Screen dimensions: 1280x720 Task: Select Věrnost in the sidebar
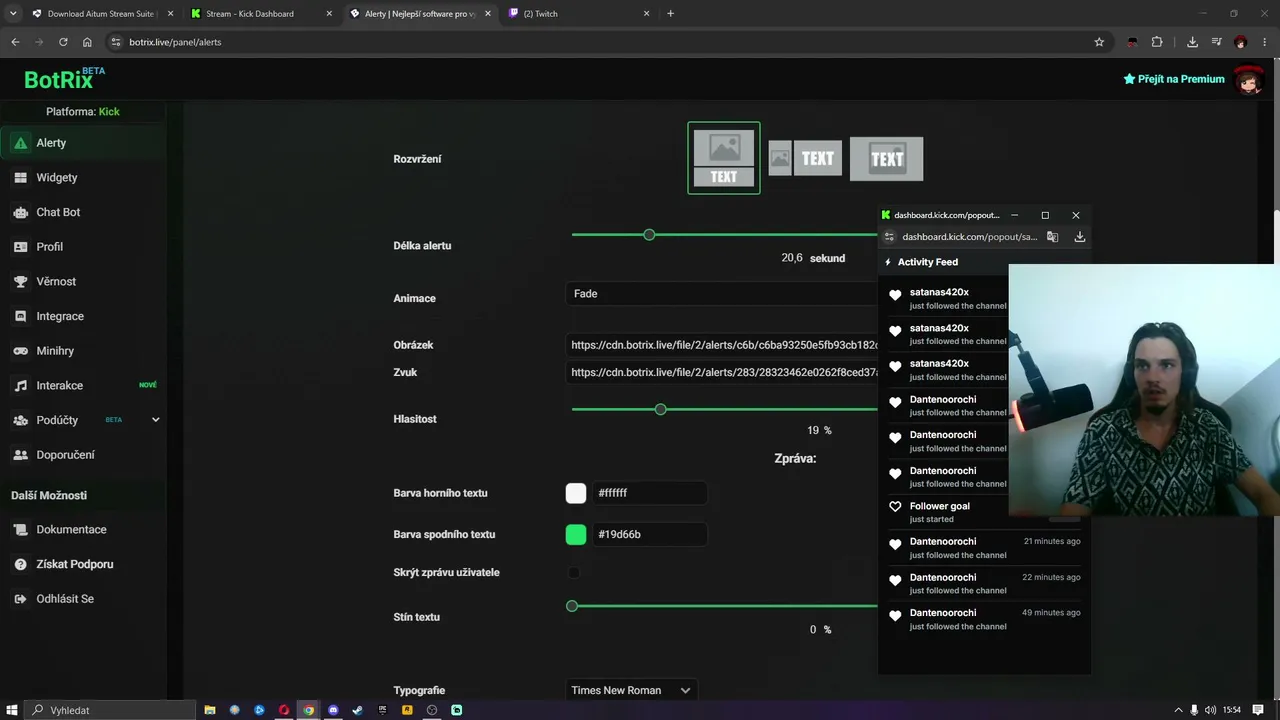pyautogui.click(x=83, y=282)
